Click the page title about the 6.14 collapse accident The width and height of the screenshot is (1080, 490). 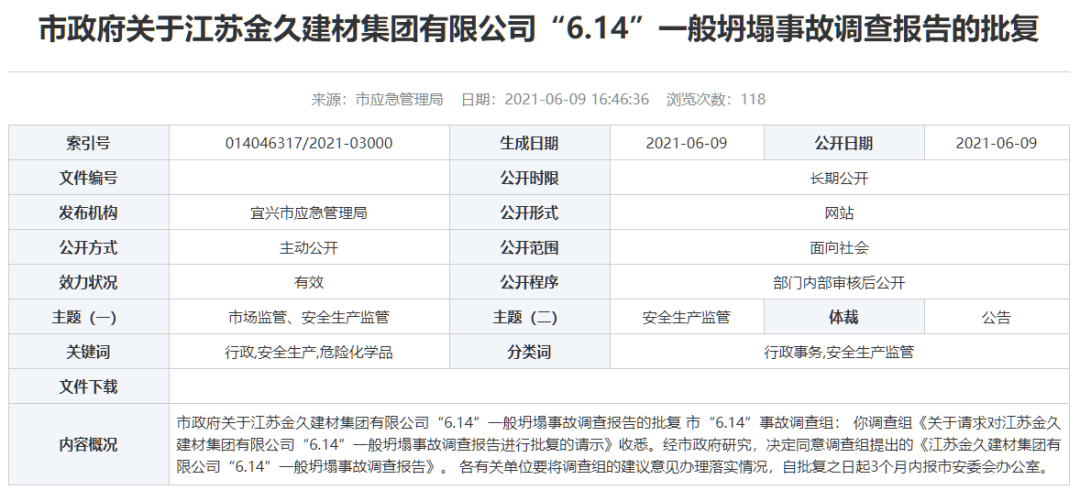[x=539, y=30]
